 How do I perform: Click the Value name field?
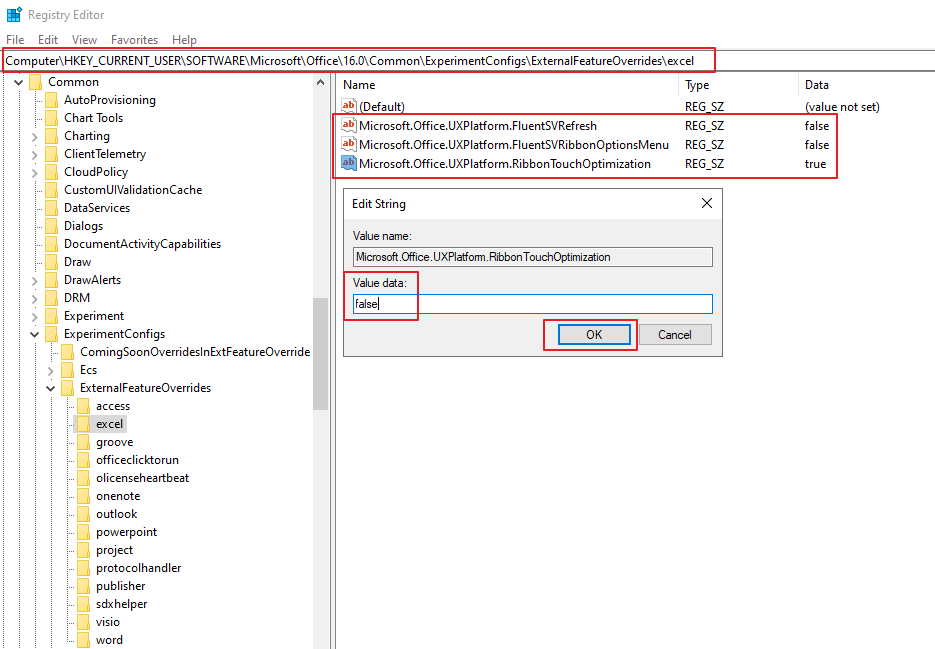(x=532, y=257)
